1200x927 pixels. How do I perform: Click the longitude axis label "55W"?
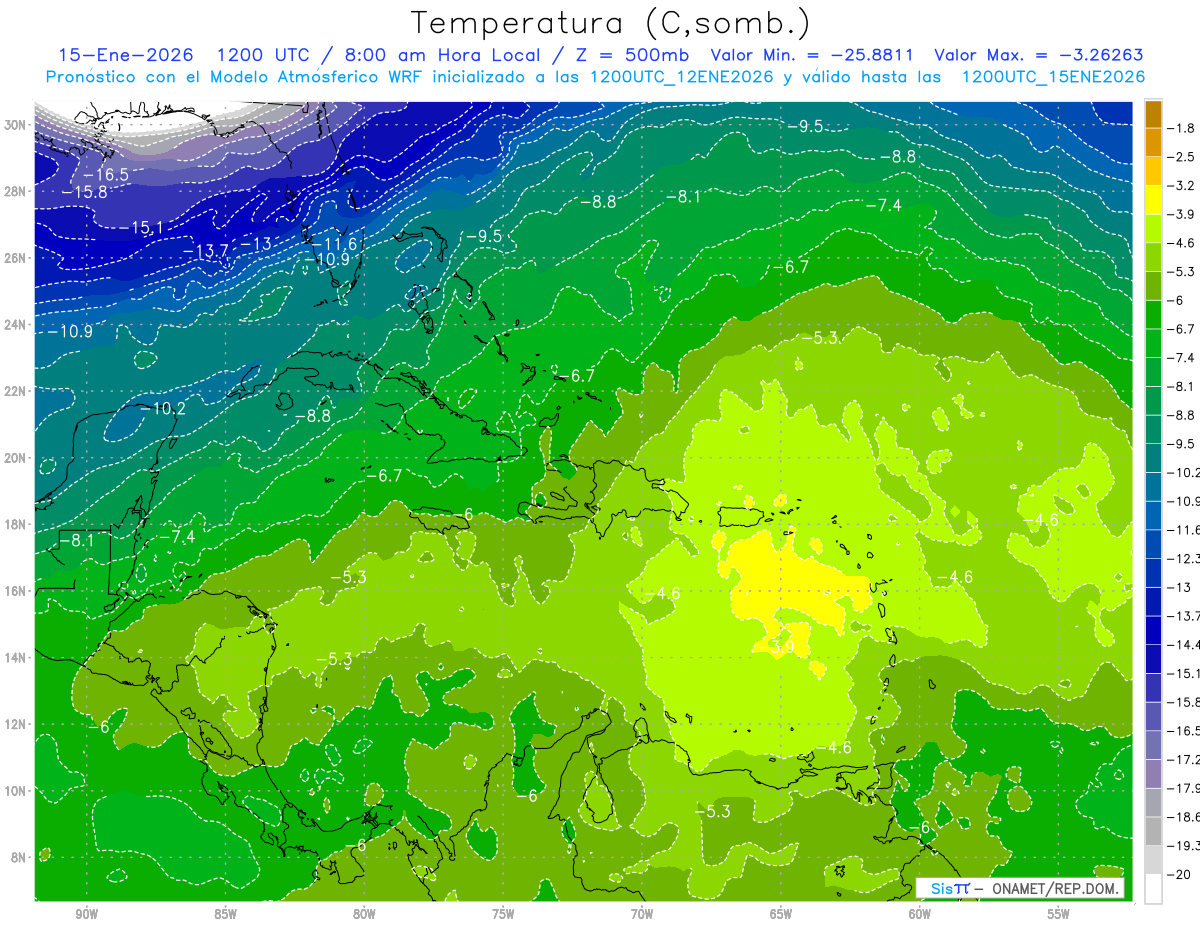tap(1059, 914)
